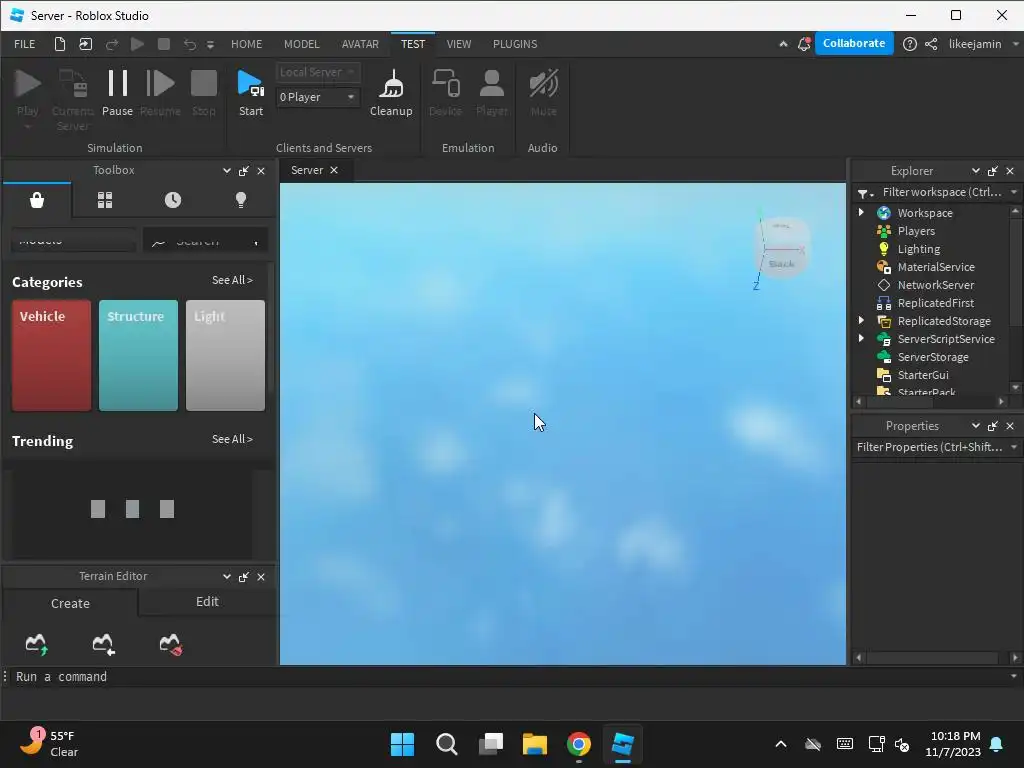Switch to the VIEW ribbon tab

point(458,44)
